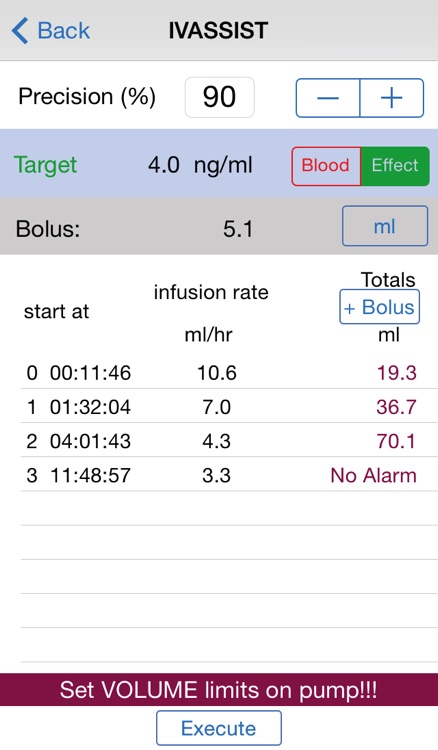Tap the Back chevron arrow
The height and width of the screenshot is (750, 438).
pos(20,31)
